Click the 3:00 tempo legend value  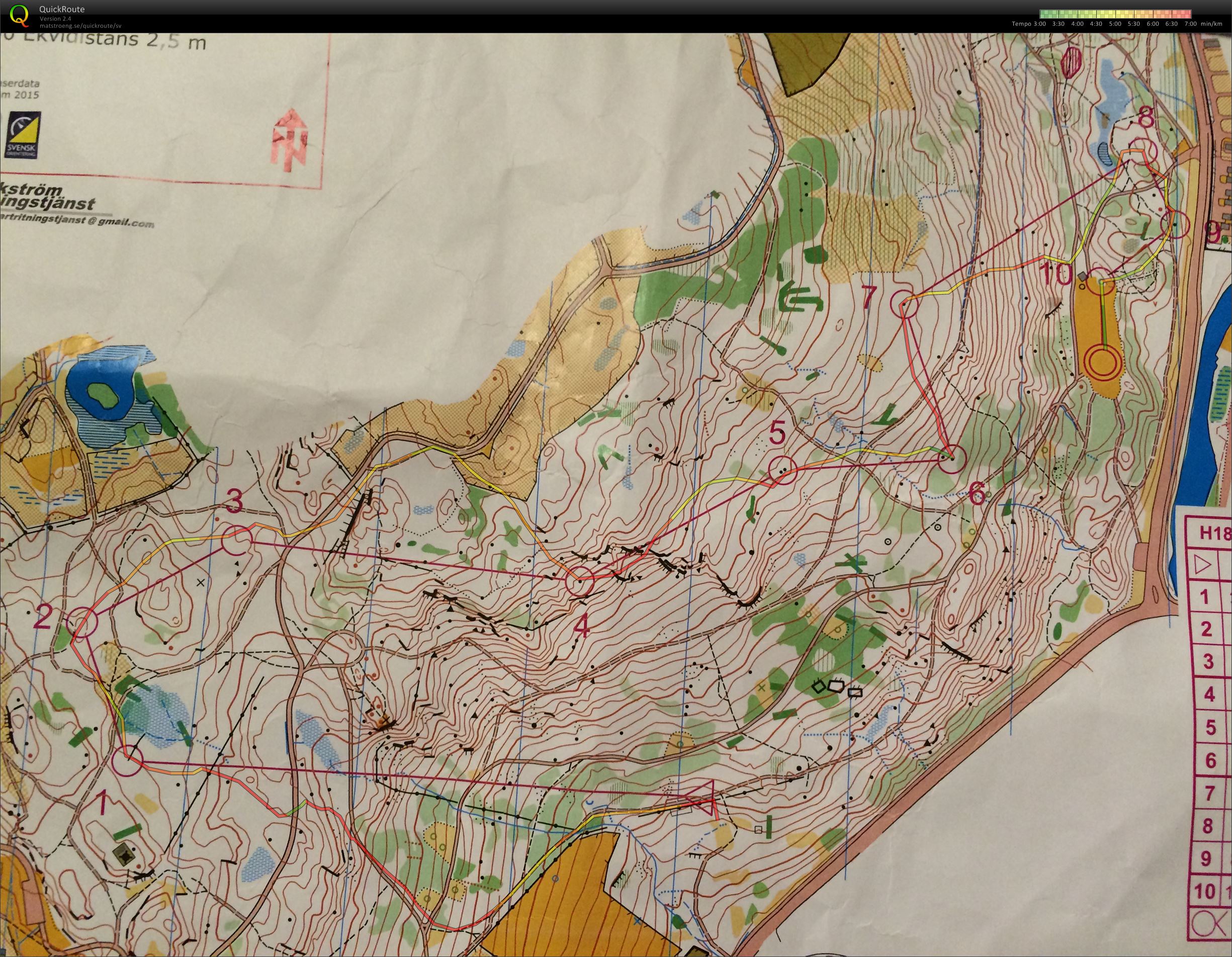(1039, 24)
